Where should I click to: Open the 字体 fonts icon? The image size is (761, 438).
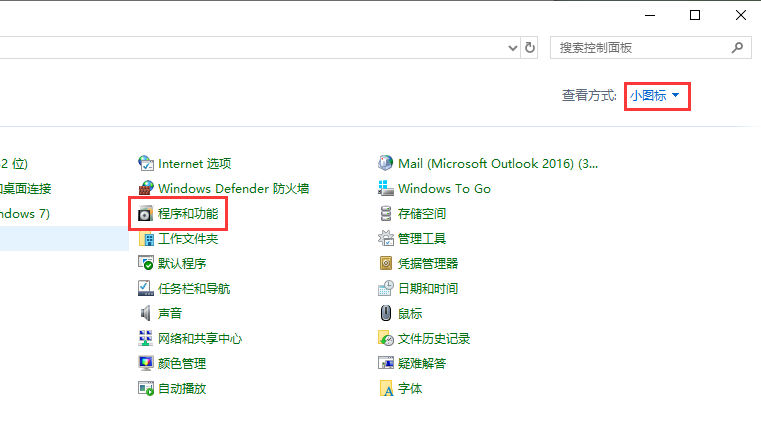[x=386, y=388]
